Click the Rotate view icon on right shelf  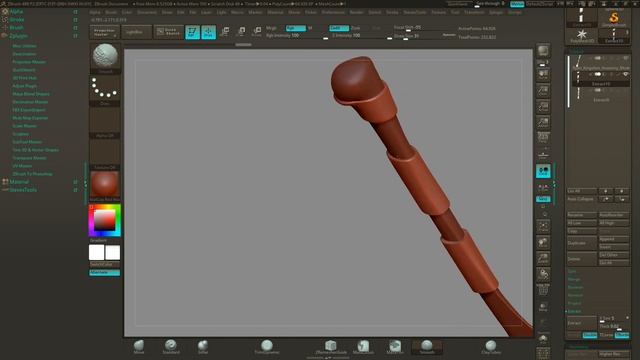543,274
